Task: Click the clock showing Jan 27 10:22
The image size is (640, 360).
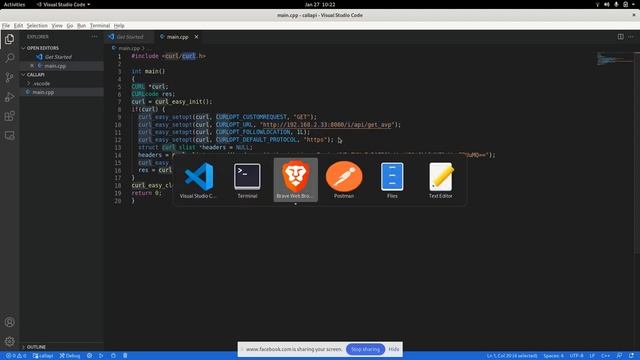Action: tap(320, 4)
